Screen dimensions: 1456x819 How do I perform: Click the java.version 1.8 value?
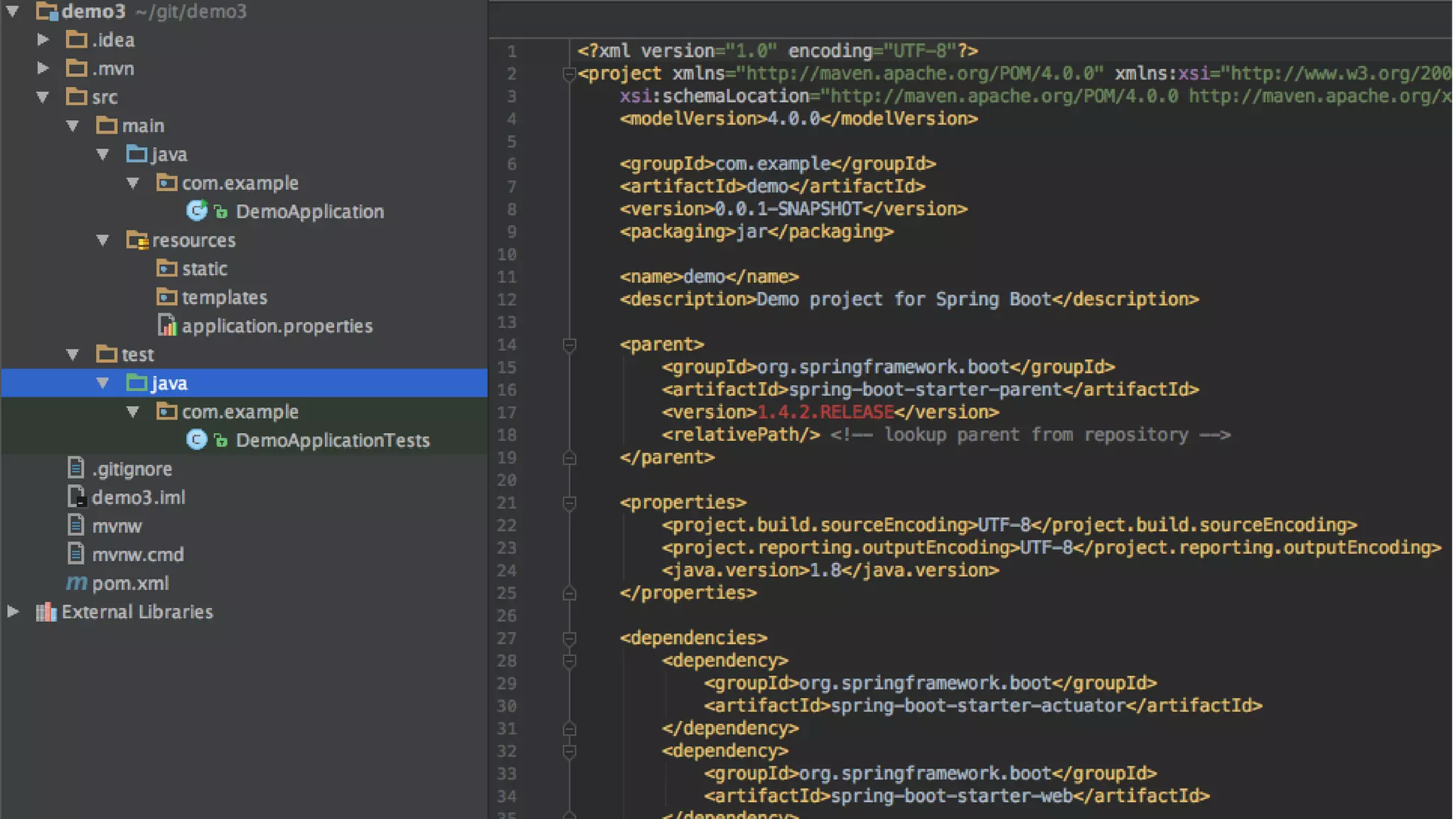point(825,570)
